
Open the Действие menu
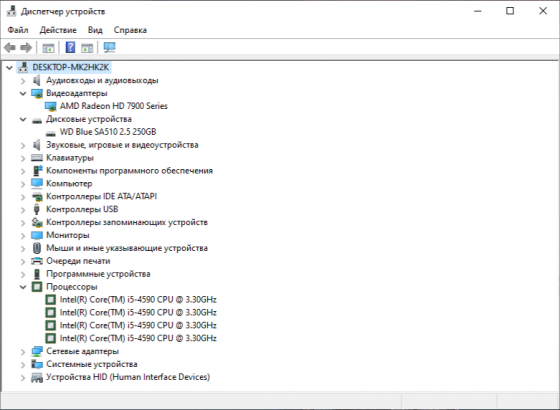58,30
